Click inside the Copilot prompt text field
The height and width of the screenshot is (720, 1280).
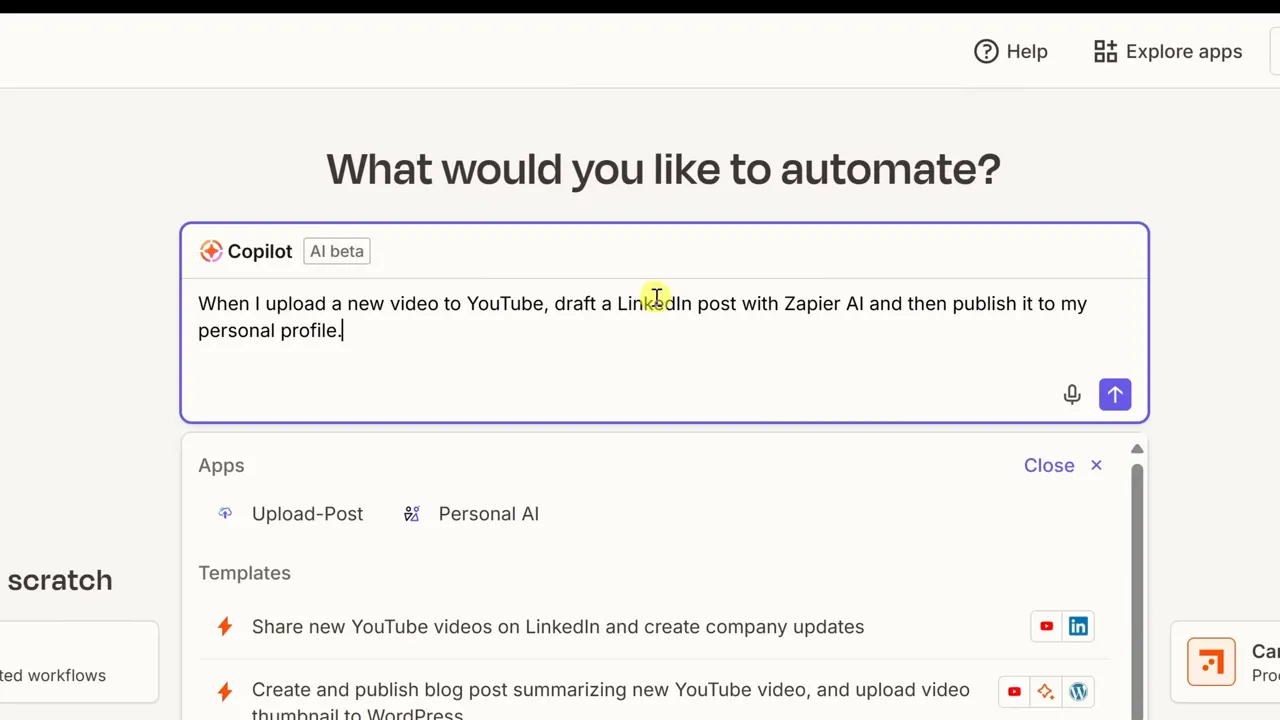click(x=664, y=330)
